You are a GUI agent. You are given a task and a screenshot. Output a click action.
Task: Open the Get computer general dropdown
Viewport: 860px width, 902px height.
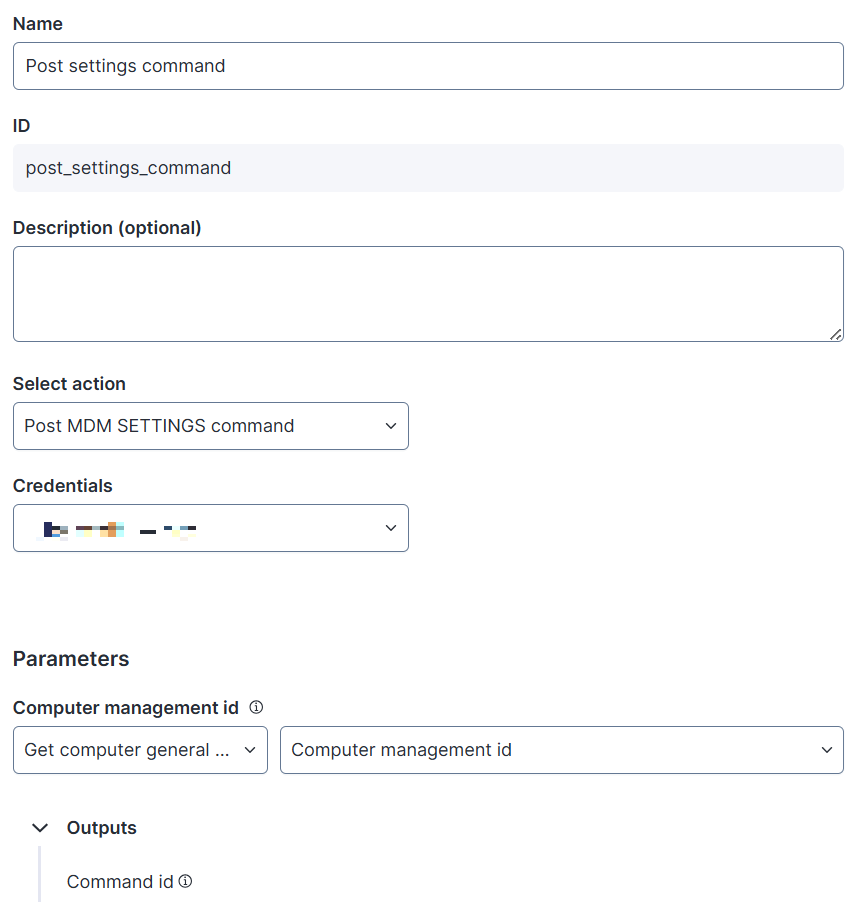coord(140,750)
